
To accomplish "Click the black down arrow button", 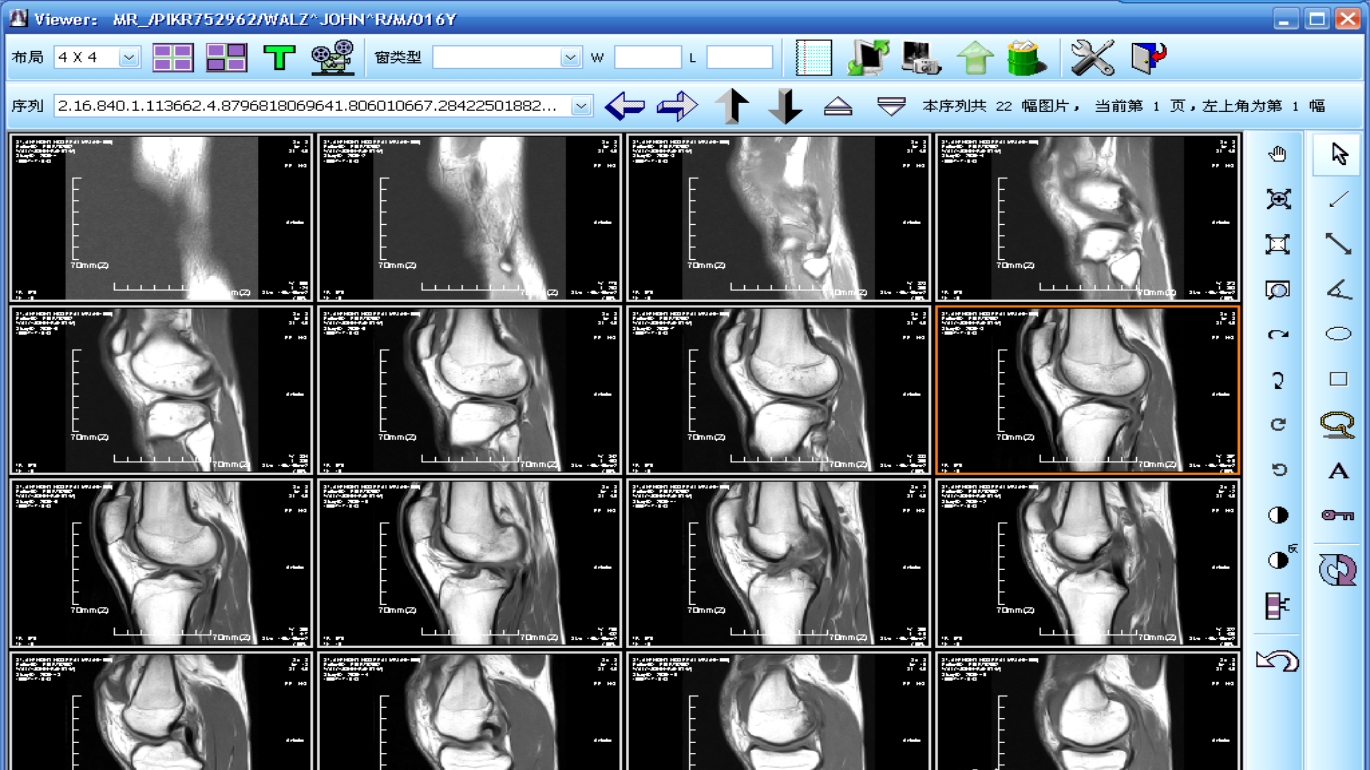I will pos(785,105).
